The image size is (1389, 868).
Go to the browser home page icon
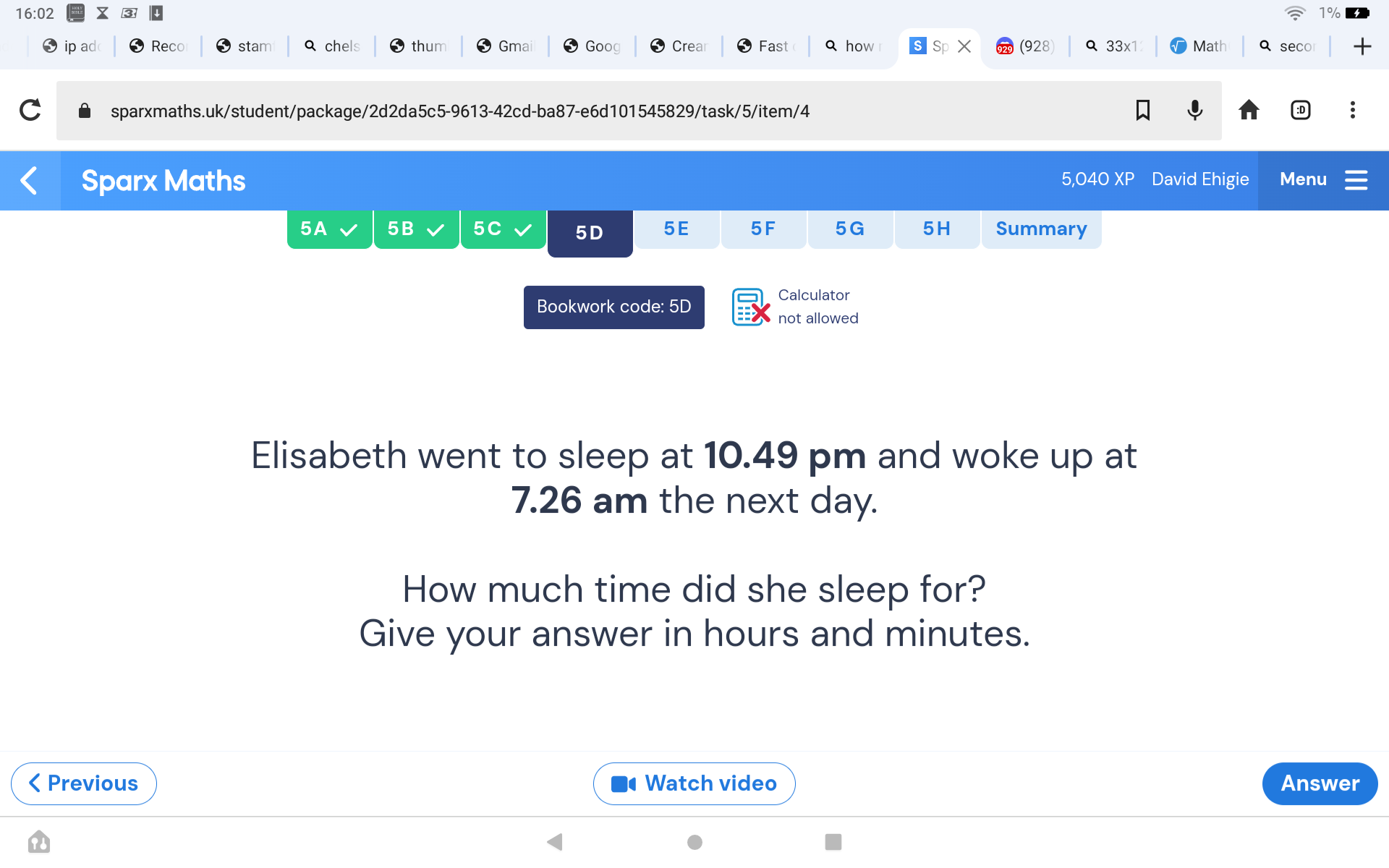click(x=1249, y=110)
